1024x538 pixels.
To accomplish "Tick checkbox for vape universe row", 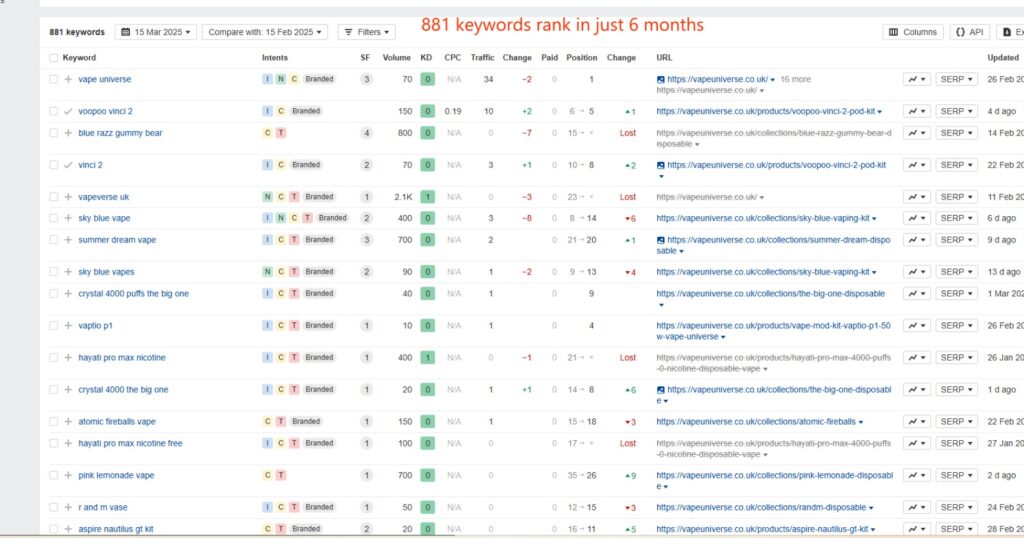I will click(x=54, y=79).
